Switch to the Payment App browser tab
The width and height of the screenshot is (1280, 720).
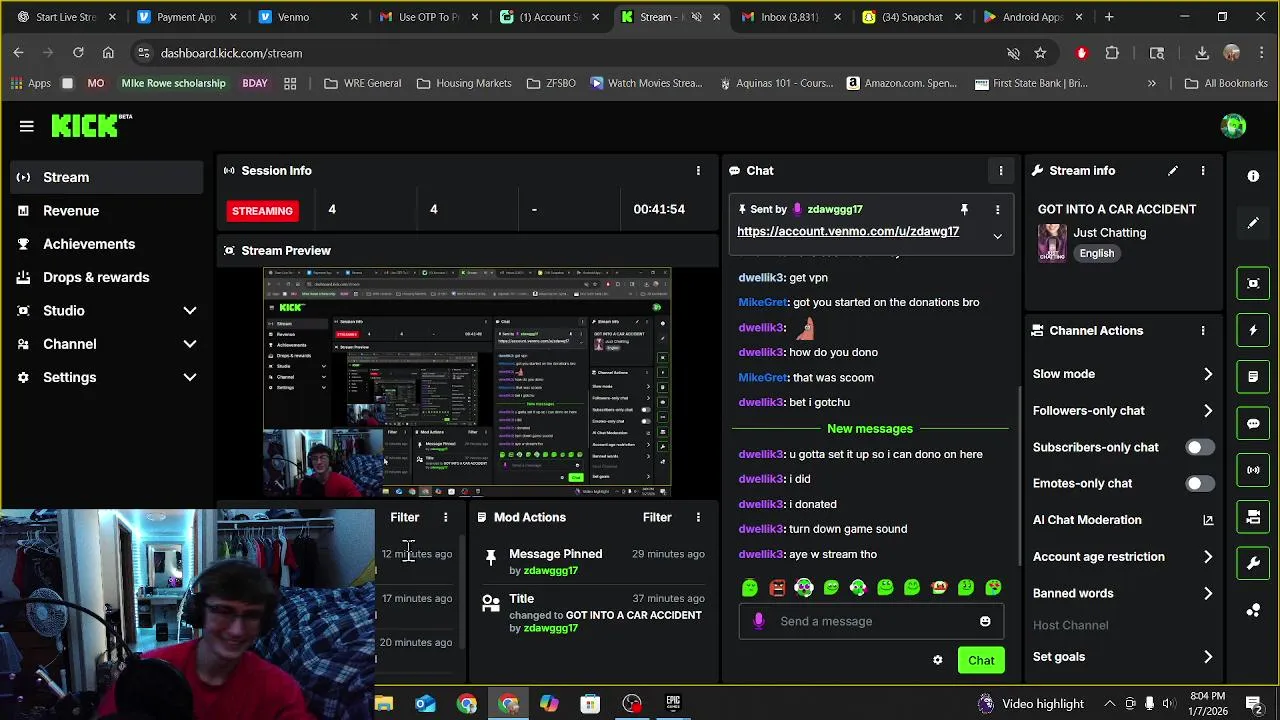186,17
